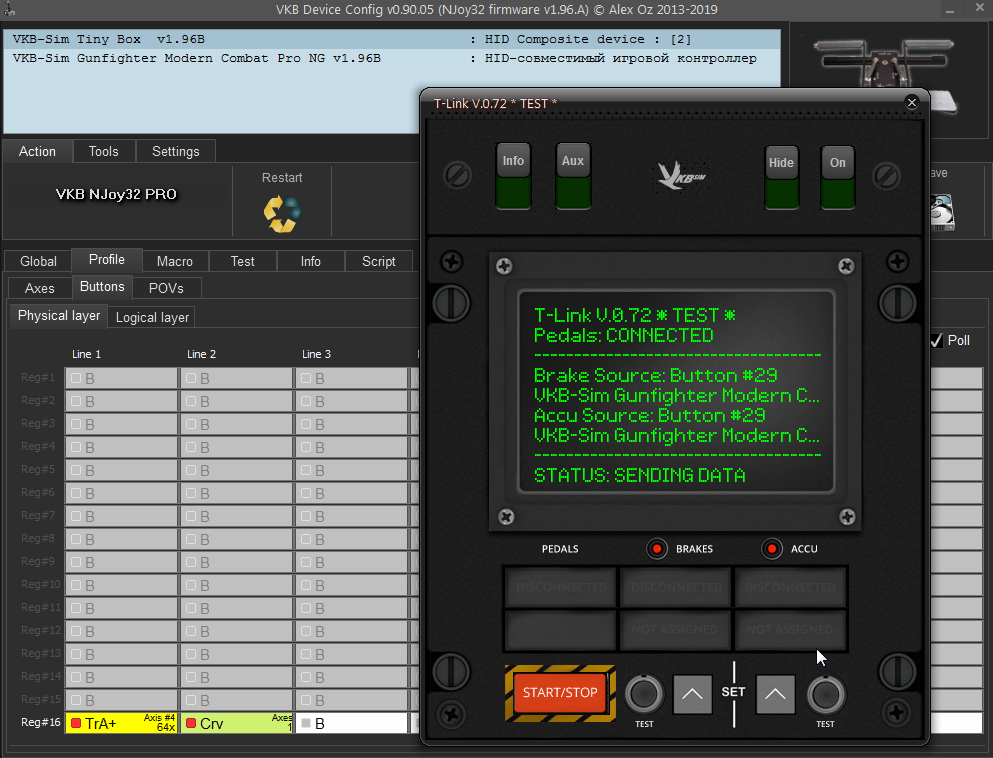The height and width of the screenshot is (758, 993).
Task: Click the Restart recycle icon
Action: (282, 213)
